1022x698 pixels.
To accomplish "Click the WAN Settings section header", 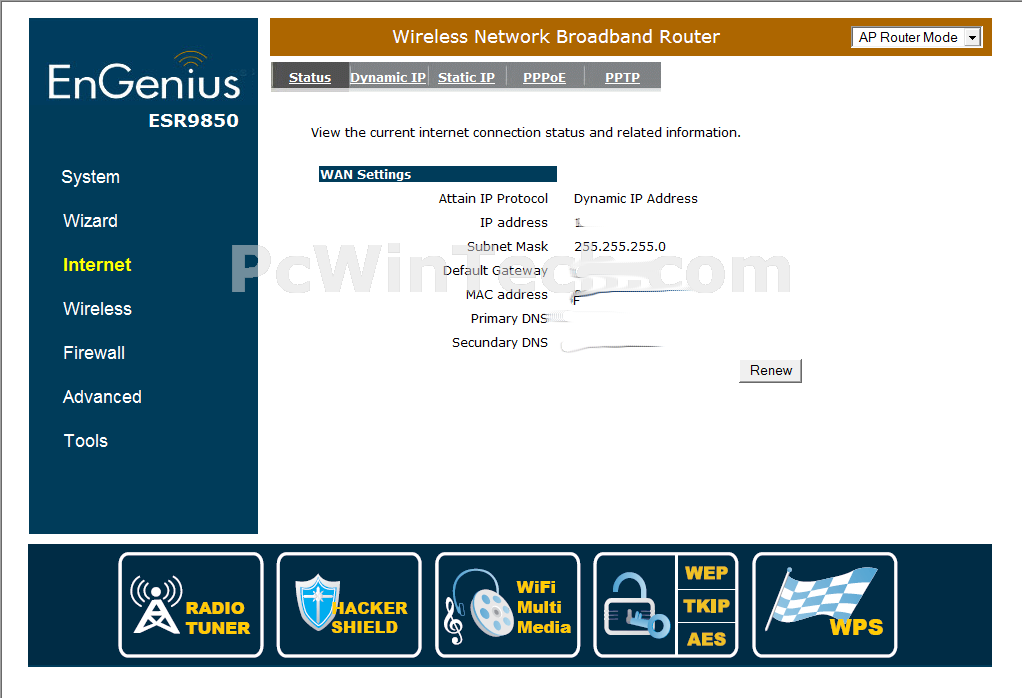I will pos(437,174).
